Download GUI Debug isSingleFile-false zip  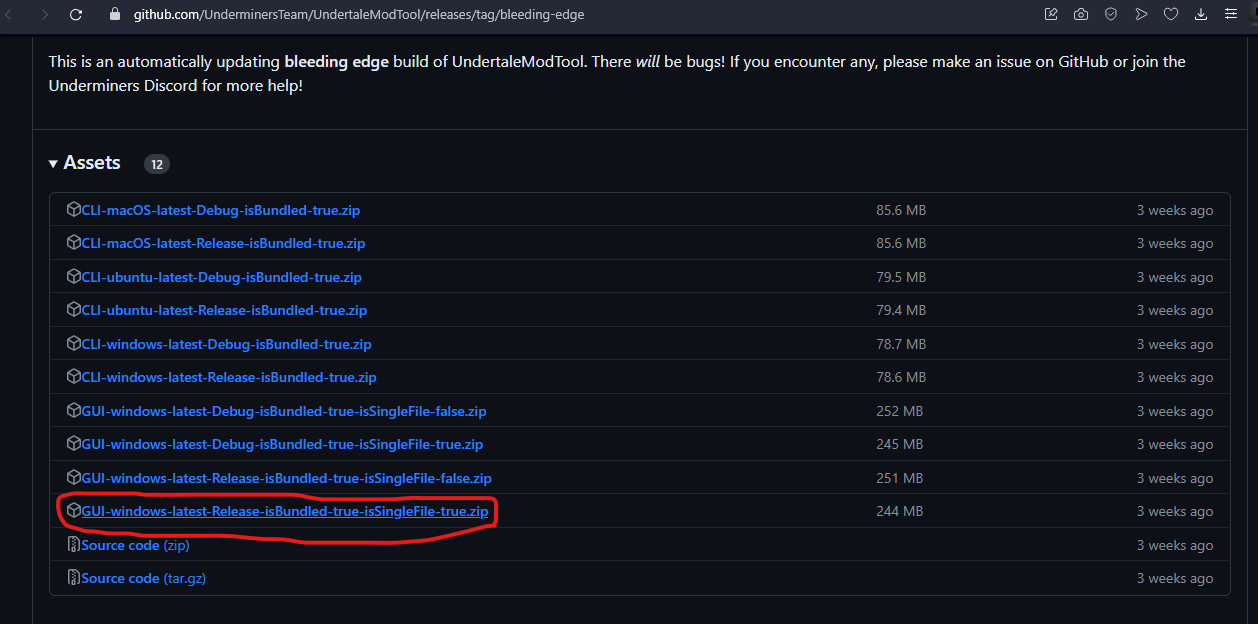[x=283, y=411]
